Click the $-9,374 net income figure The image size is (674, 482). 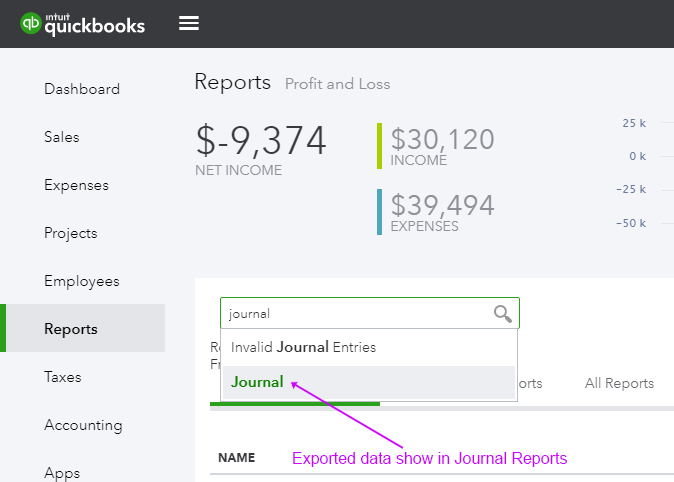(x=261, y=140)
